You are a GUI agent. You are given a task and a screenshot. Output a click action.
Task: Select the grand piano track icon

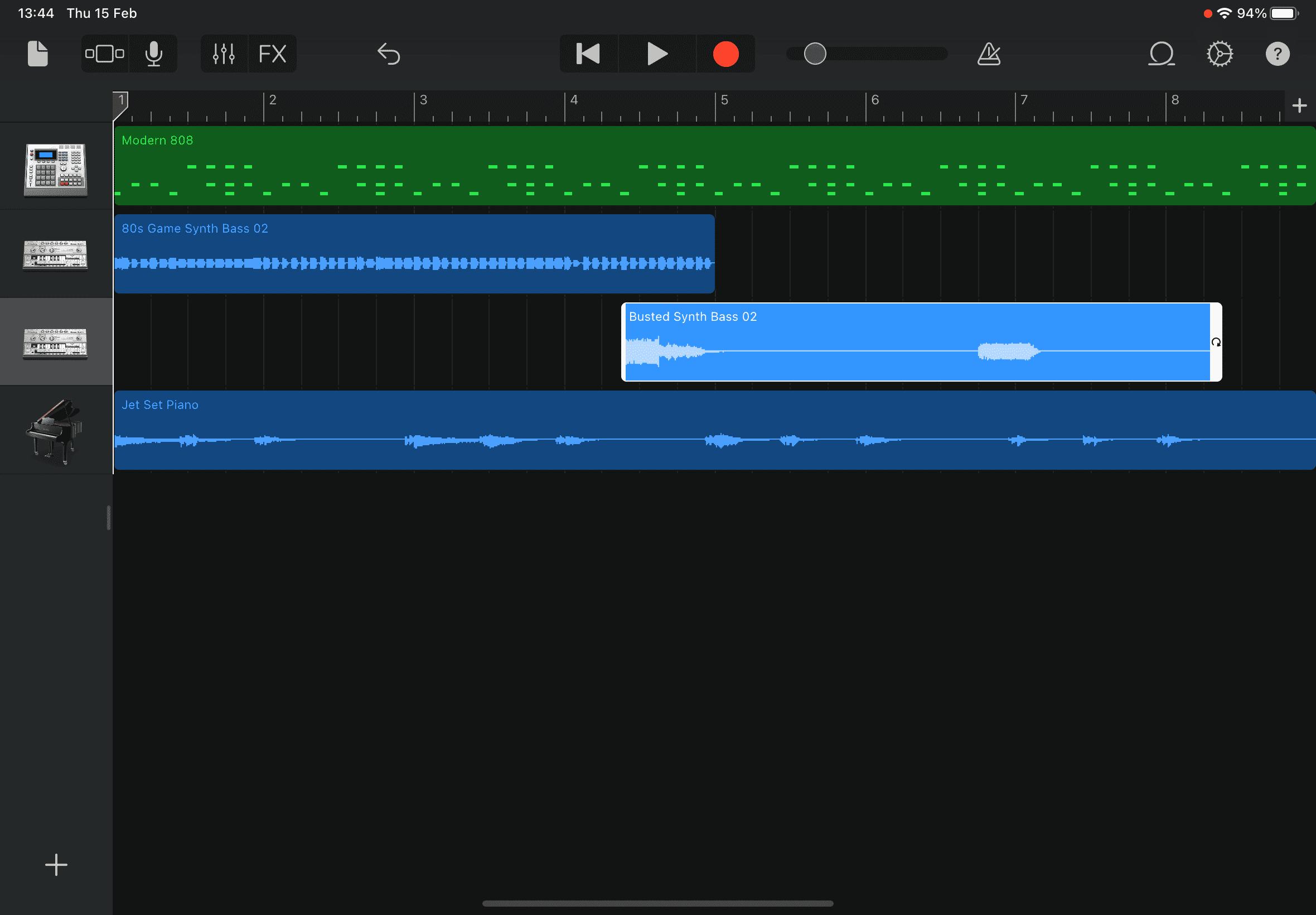(x=55, y=431)
